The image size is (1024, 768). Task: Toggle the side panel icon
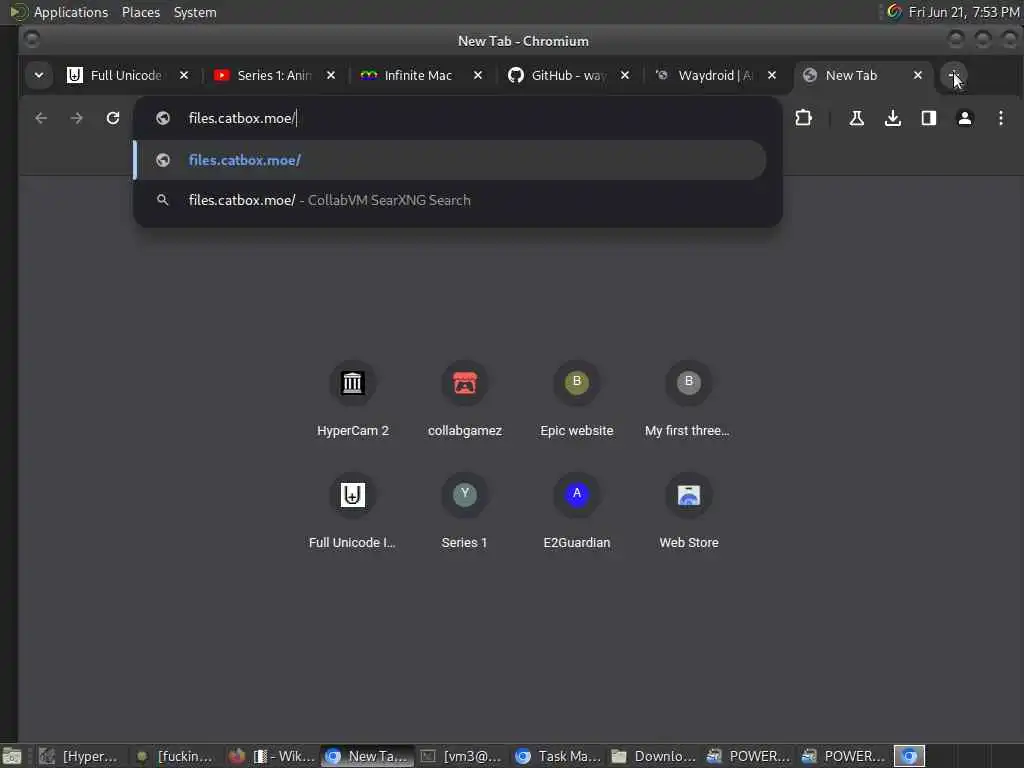click(x=929, y=118)
